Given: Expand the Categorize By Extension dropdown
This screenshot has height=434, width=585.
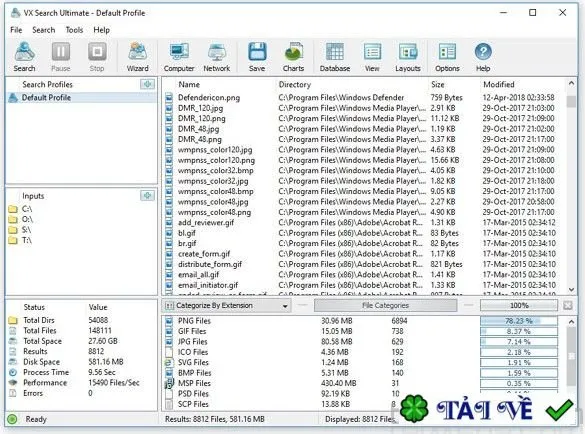Looking at the screenshot, I should pyautogui.click(x=227, y=306).
